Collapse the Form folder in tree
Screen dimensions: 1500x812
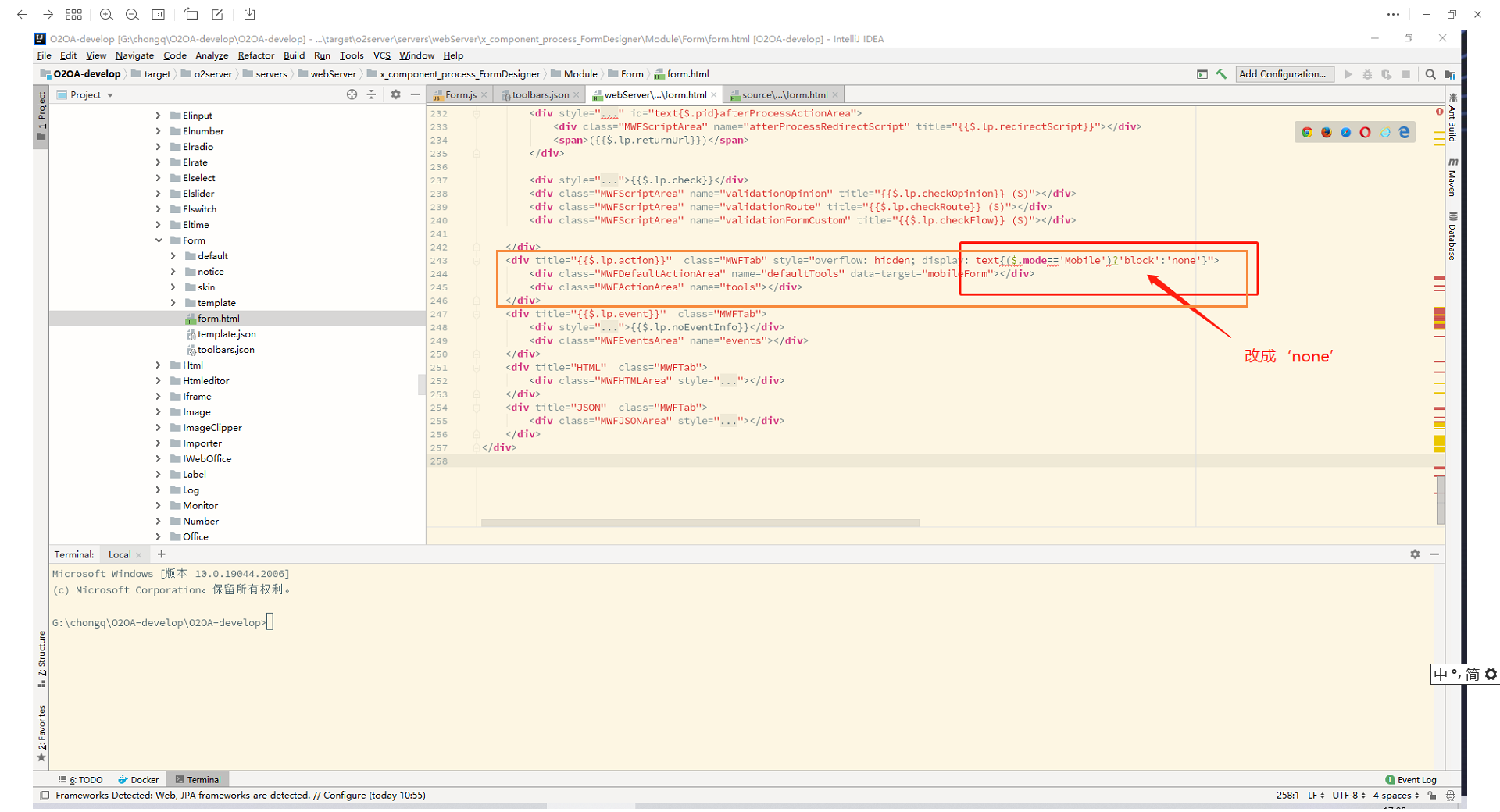tap(159, 240)
